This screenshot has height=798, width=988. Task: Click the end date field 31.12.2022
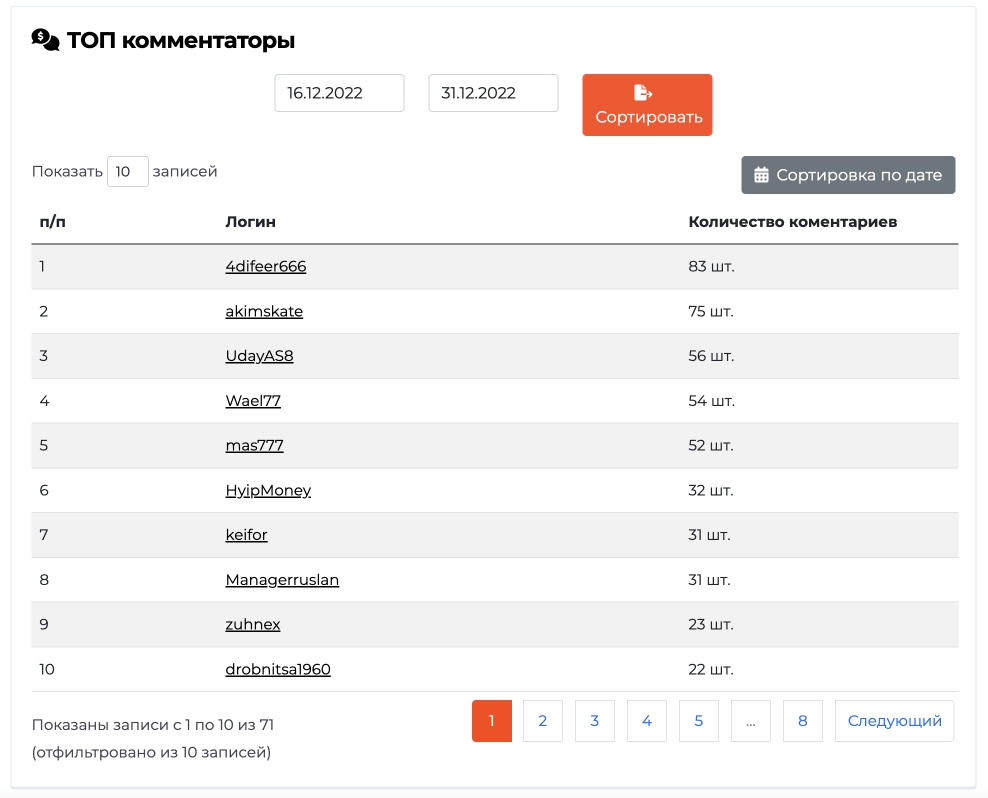coord(493,93)
